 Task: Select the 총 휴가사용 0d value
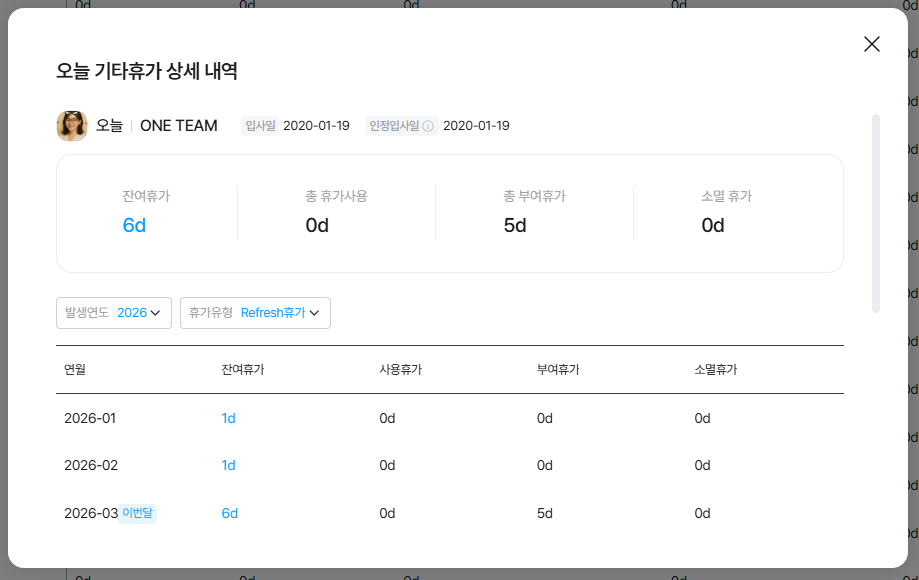pos(317,225)
